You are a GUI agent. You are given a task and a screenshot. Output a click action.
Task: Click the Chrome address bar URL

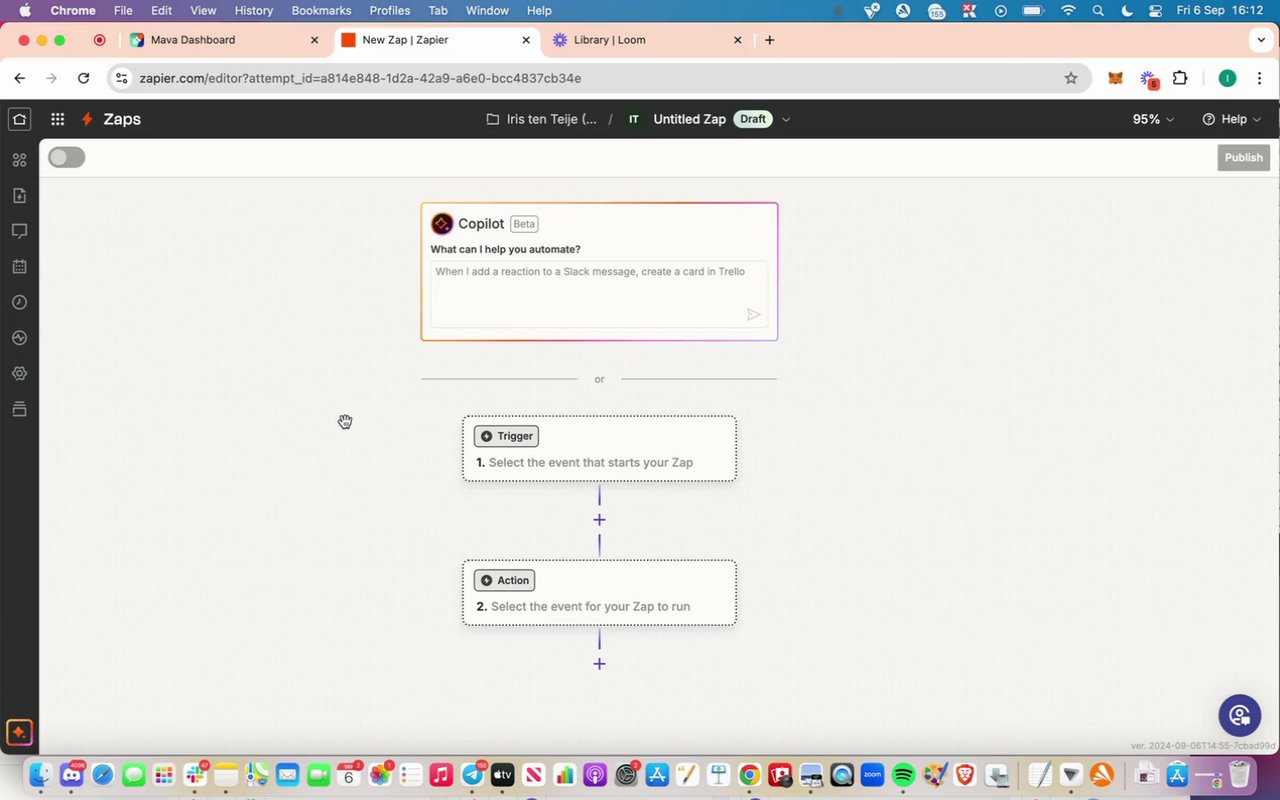pos(360,78)
